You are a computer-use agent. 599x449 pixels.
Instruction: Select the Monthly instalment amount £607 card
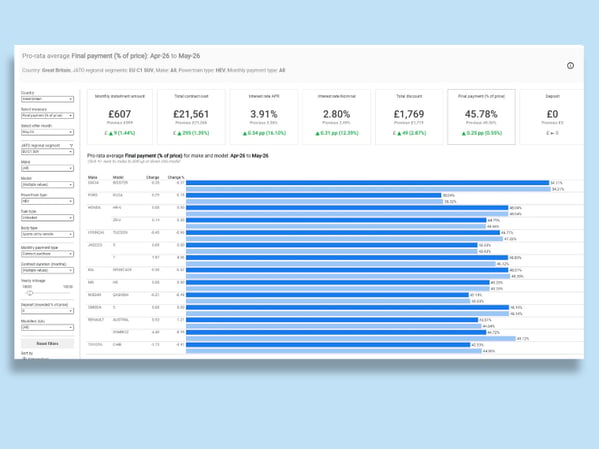click(x=120, y=117)
